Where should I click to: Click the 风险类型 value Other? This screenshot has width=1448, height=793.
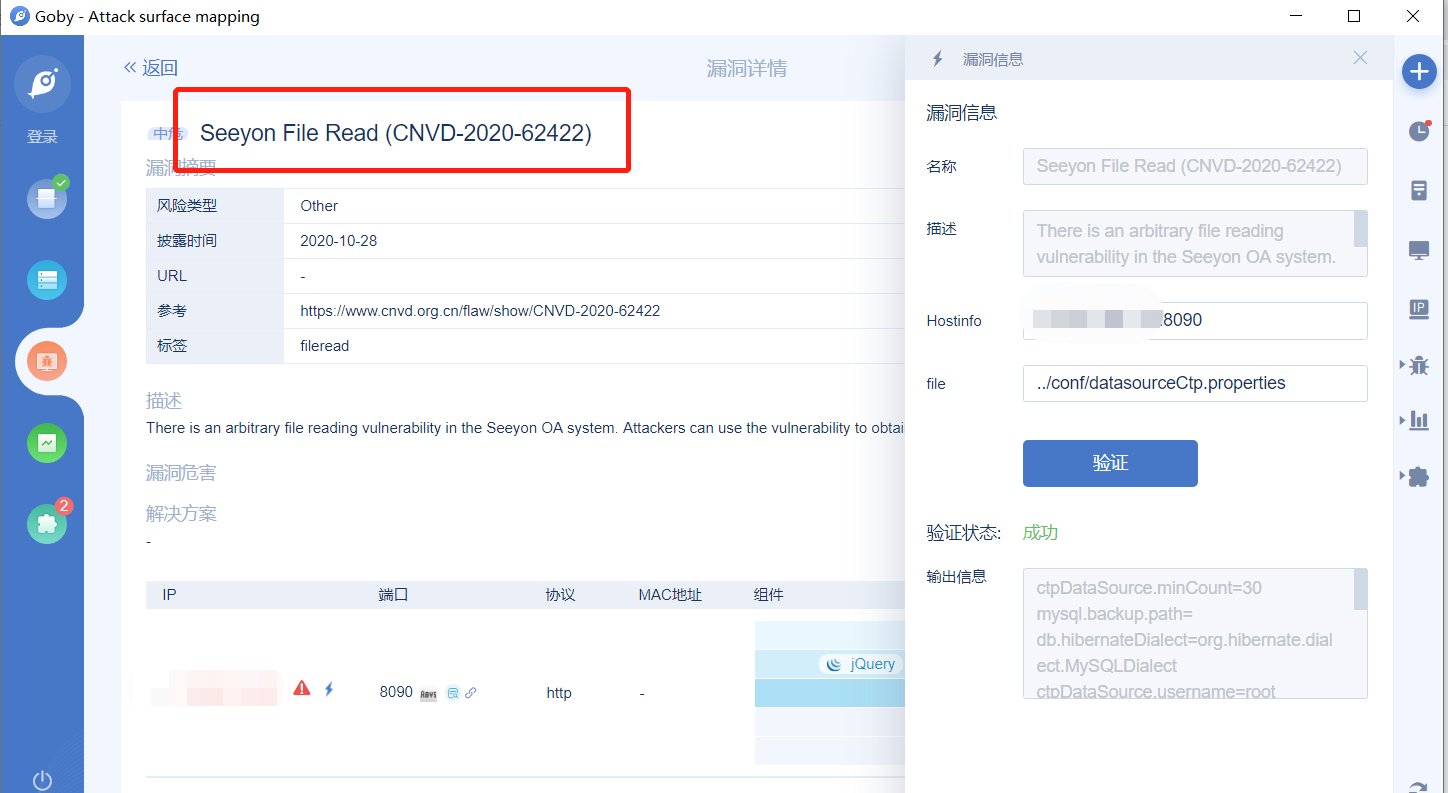[319, 206]
